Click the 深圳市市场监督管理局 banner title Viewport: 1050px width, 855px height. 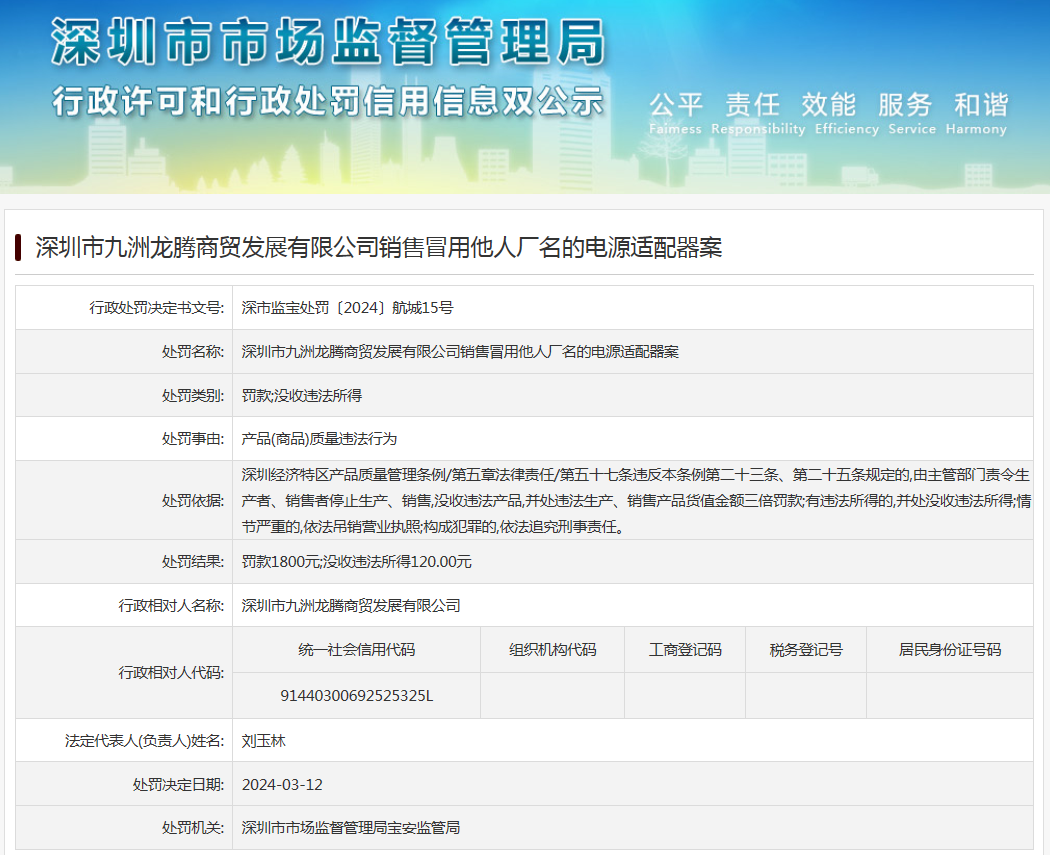pyautogui.click(x=328, y=42)
